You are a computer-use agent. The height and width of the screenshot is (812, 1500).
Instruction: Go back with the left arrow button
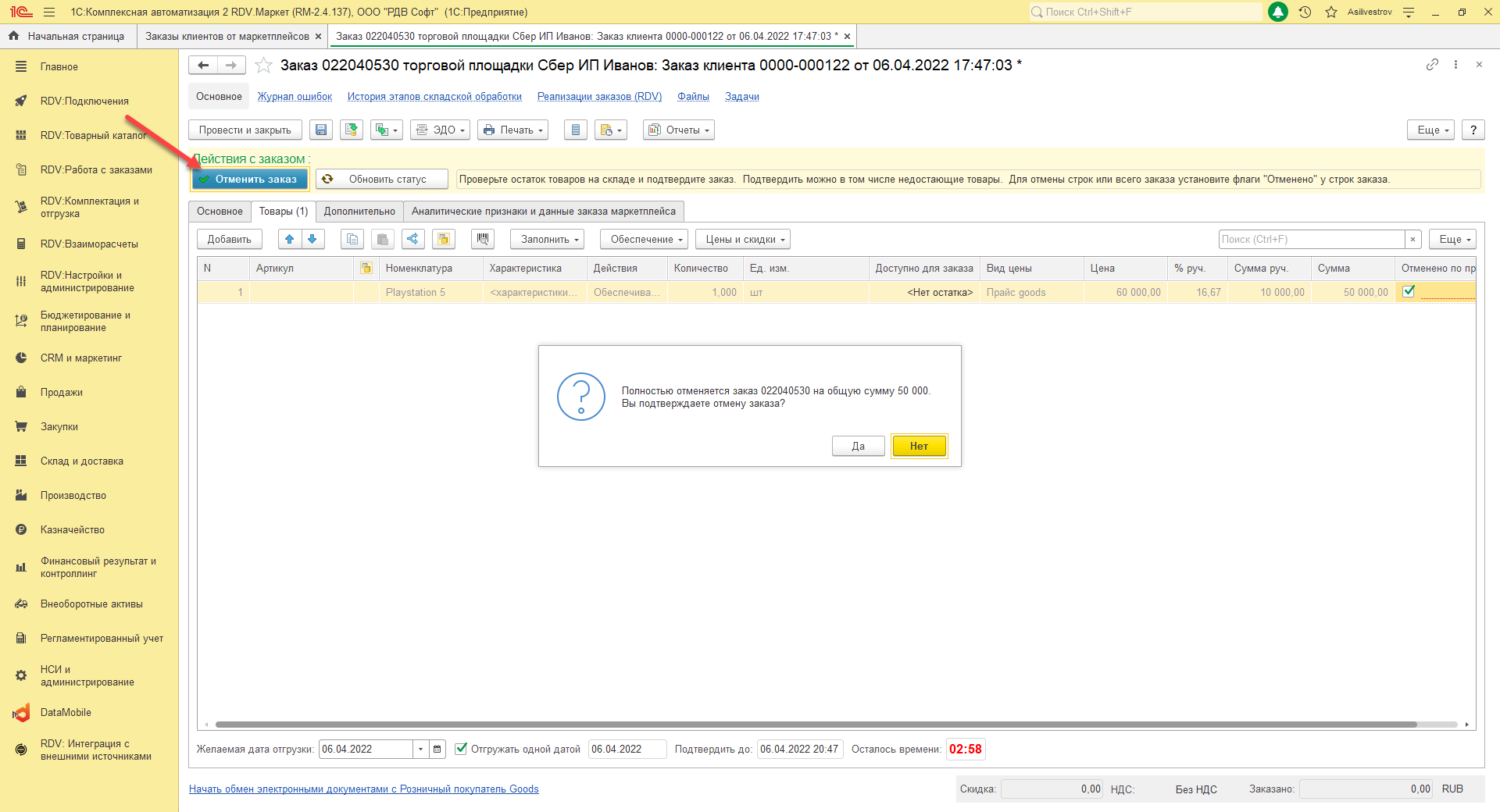[x=203, y=66]
